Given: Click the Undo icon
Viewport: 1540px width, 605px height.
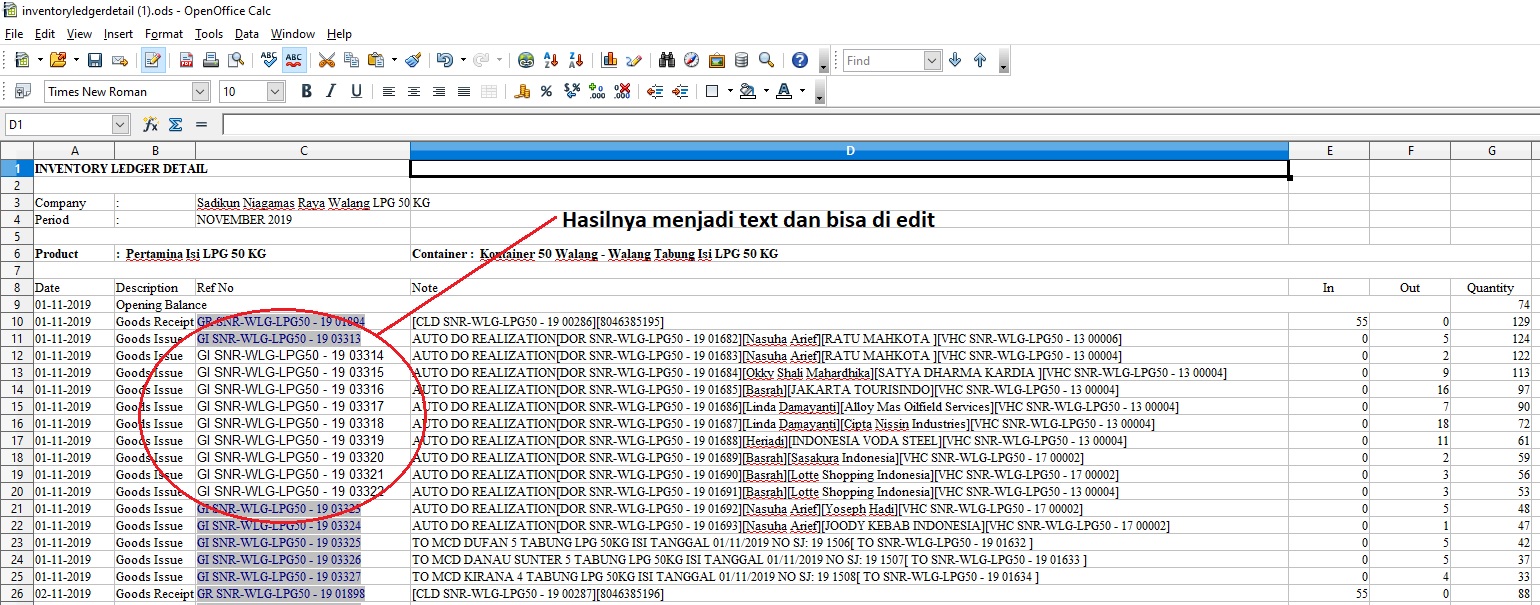Looking at the screenshot, I should pos(445,60).
